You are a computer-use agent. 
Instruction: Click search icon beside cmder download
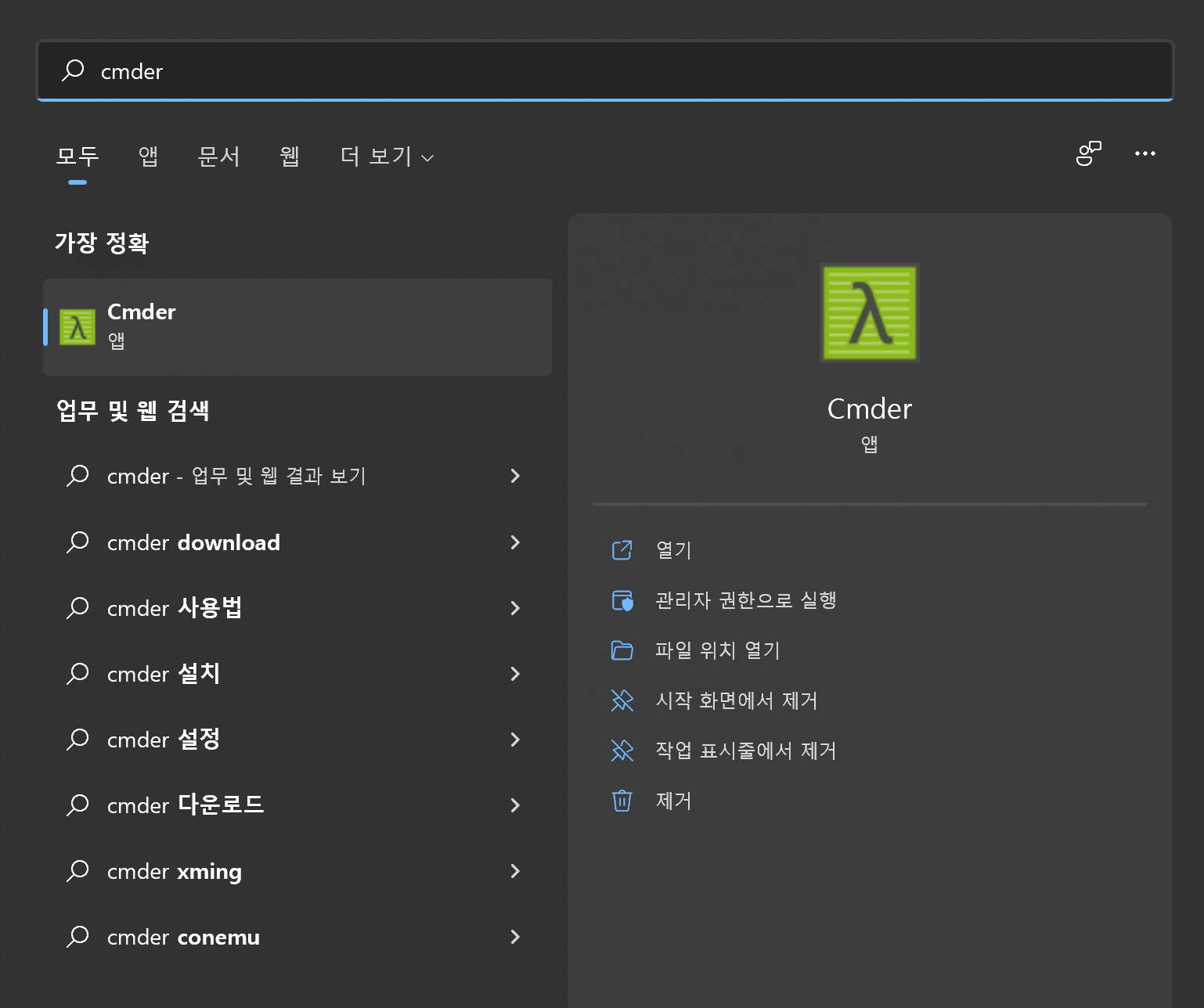pos(78,542)
